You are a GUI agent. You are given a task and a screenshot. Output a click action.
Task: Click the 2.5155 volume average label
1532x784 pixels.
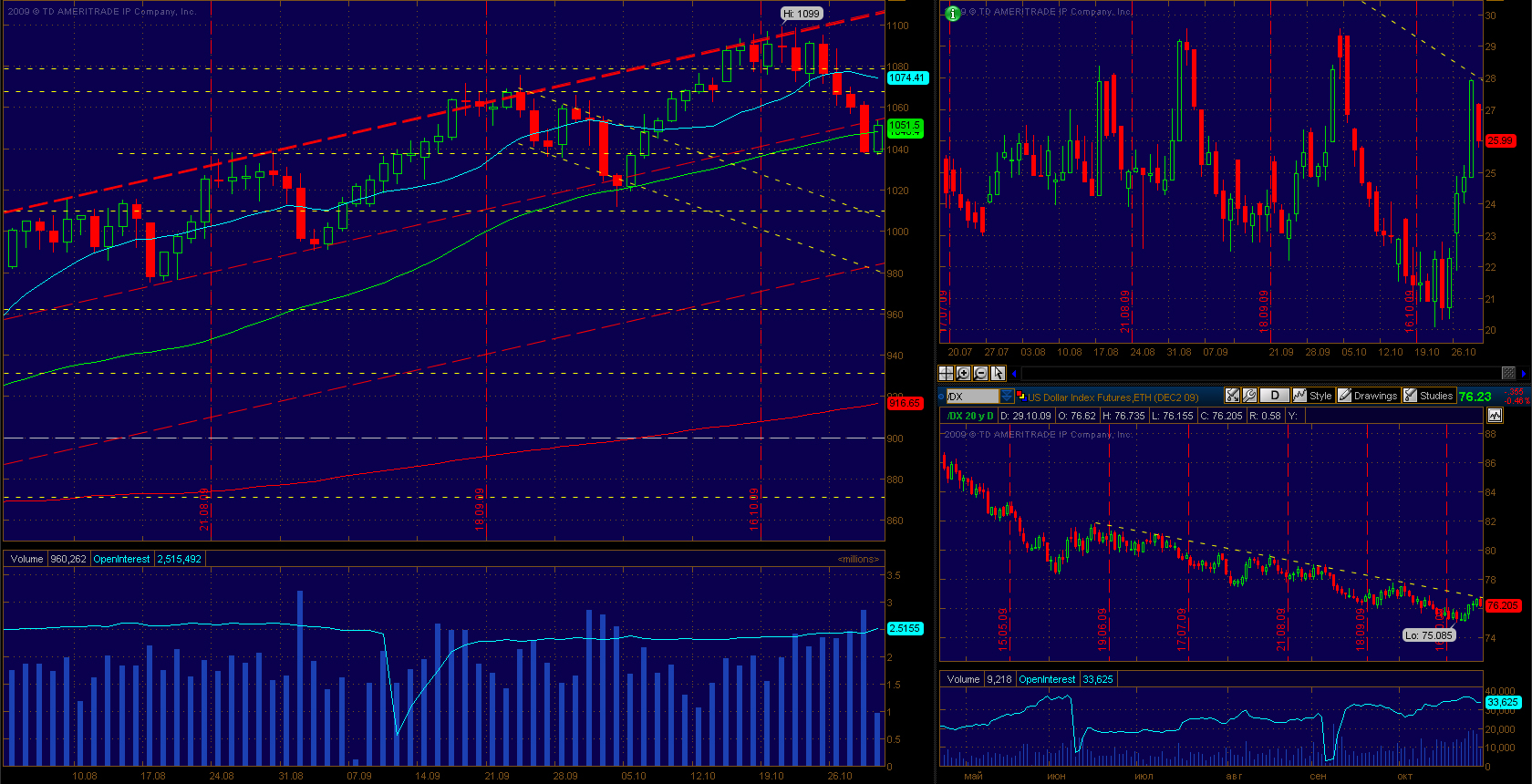click(905, 628)
